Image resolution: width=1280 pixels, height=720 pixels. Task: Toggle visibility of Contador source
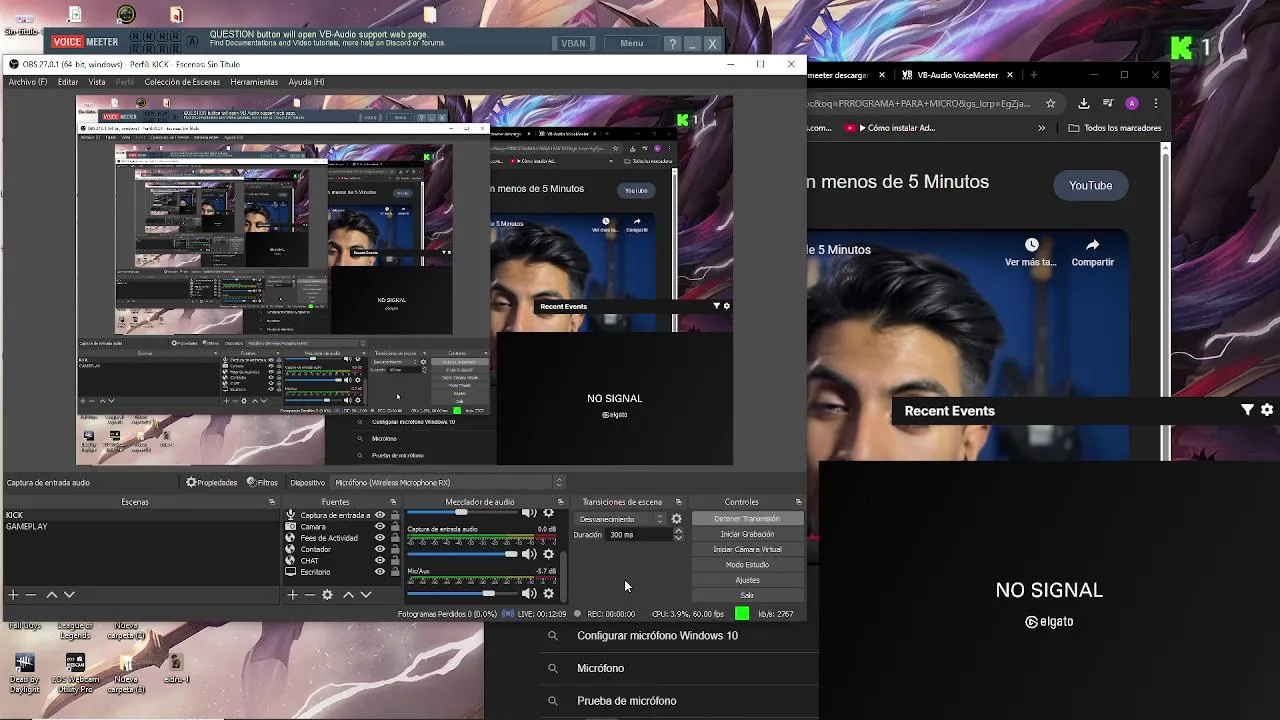[x=380, y=549]
